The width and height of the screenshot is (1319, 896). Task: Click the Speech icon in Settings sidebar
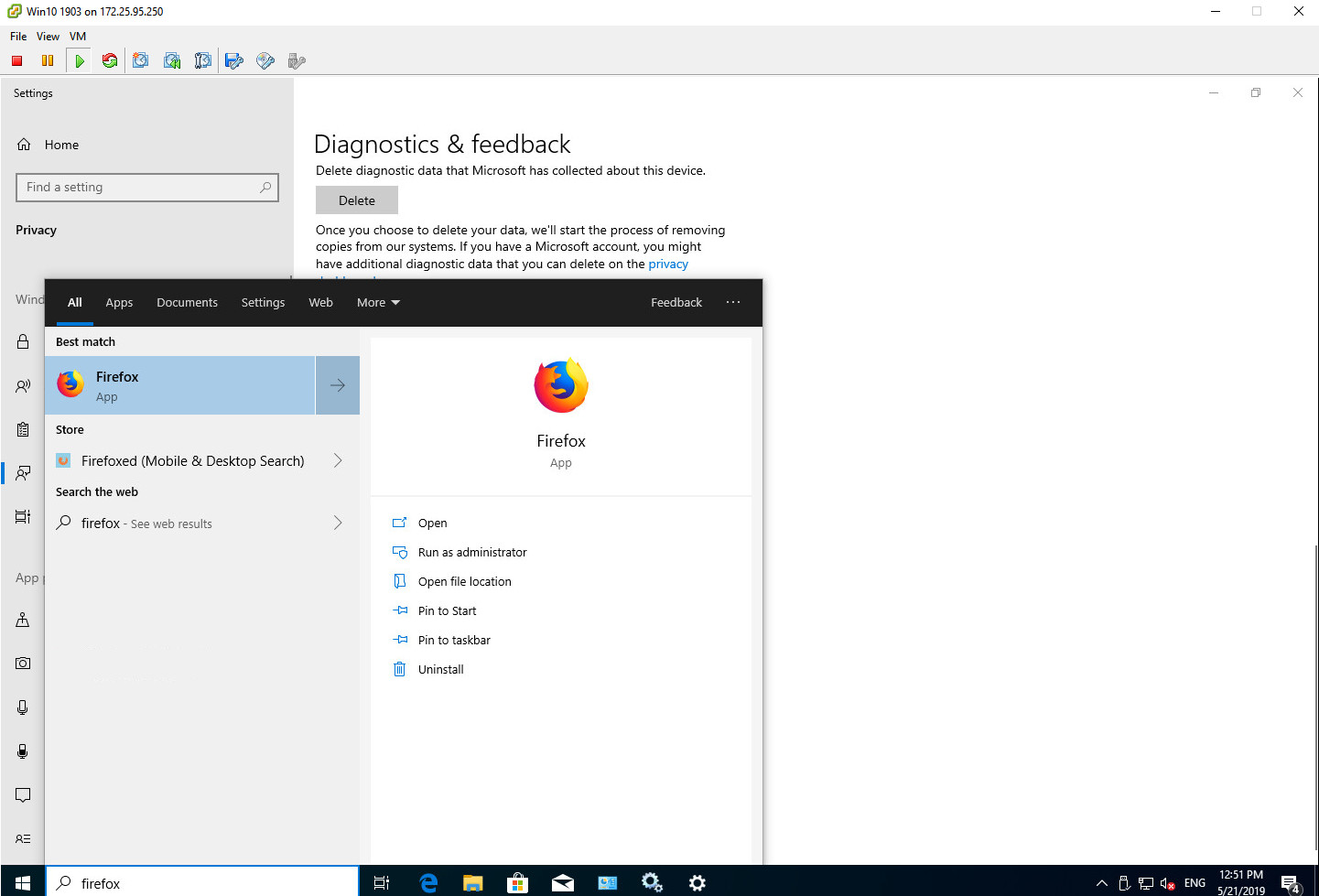[x=23, y=386]
